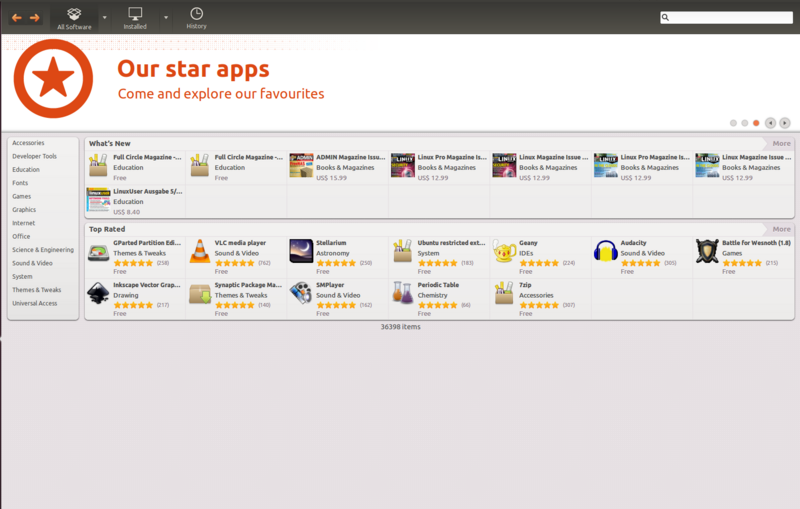Choose the Games category in sidebar
The image size is (800, 509).
(22, 197)
